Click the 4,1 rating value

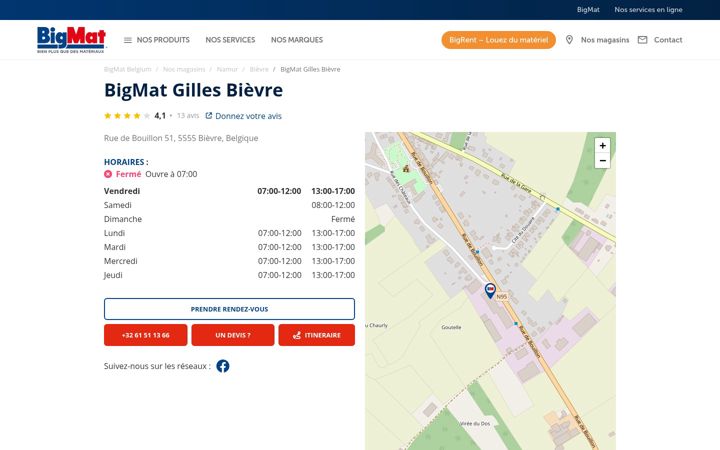pyautogui.click(x=160, y=116)
